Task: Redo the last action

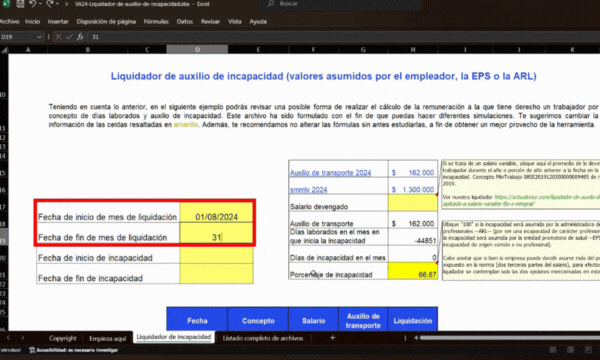Action: [49, 4]
